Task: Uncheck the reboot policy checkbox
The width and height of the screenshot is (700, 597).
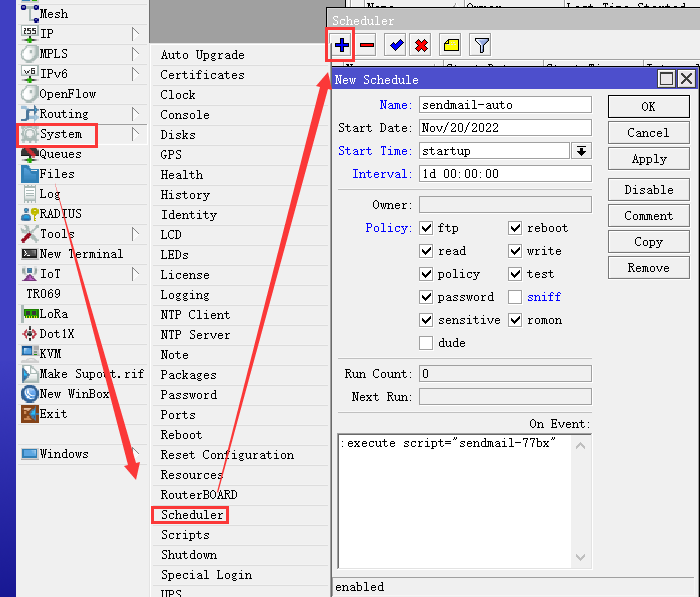Action: (515, 228)
